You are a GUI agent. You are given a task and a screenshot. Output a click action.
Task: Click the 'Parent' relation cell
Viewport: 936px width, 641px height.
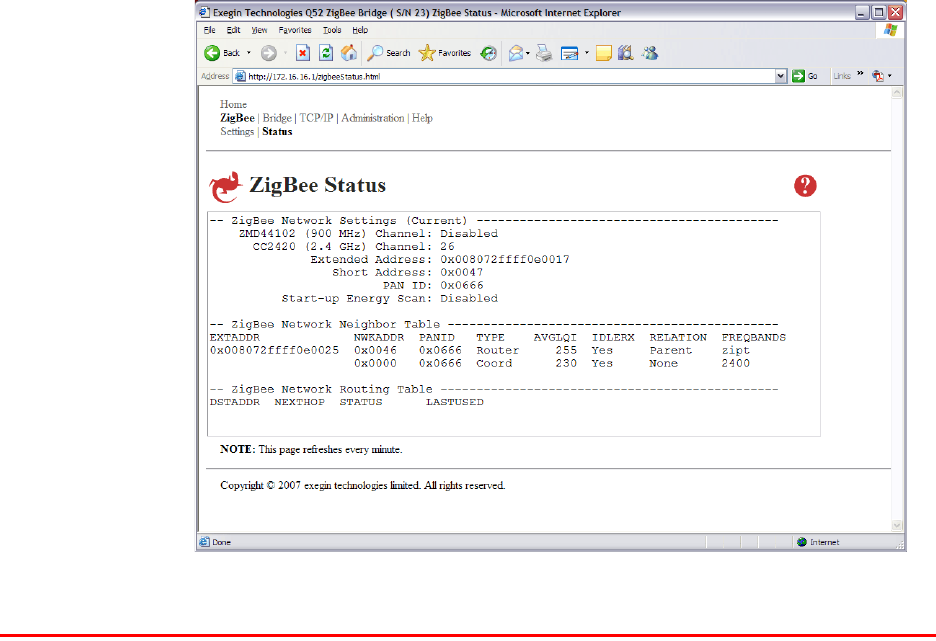tap(671, 350)
